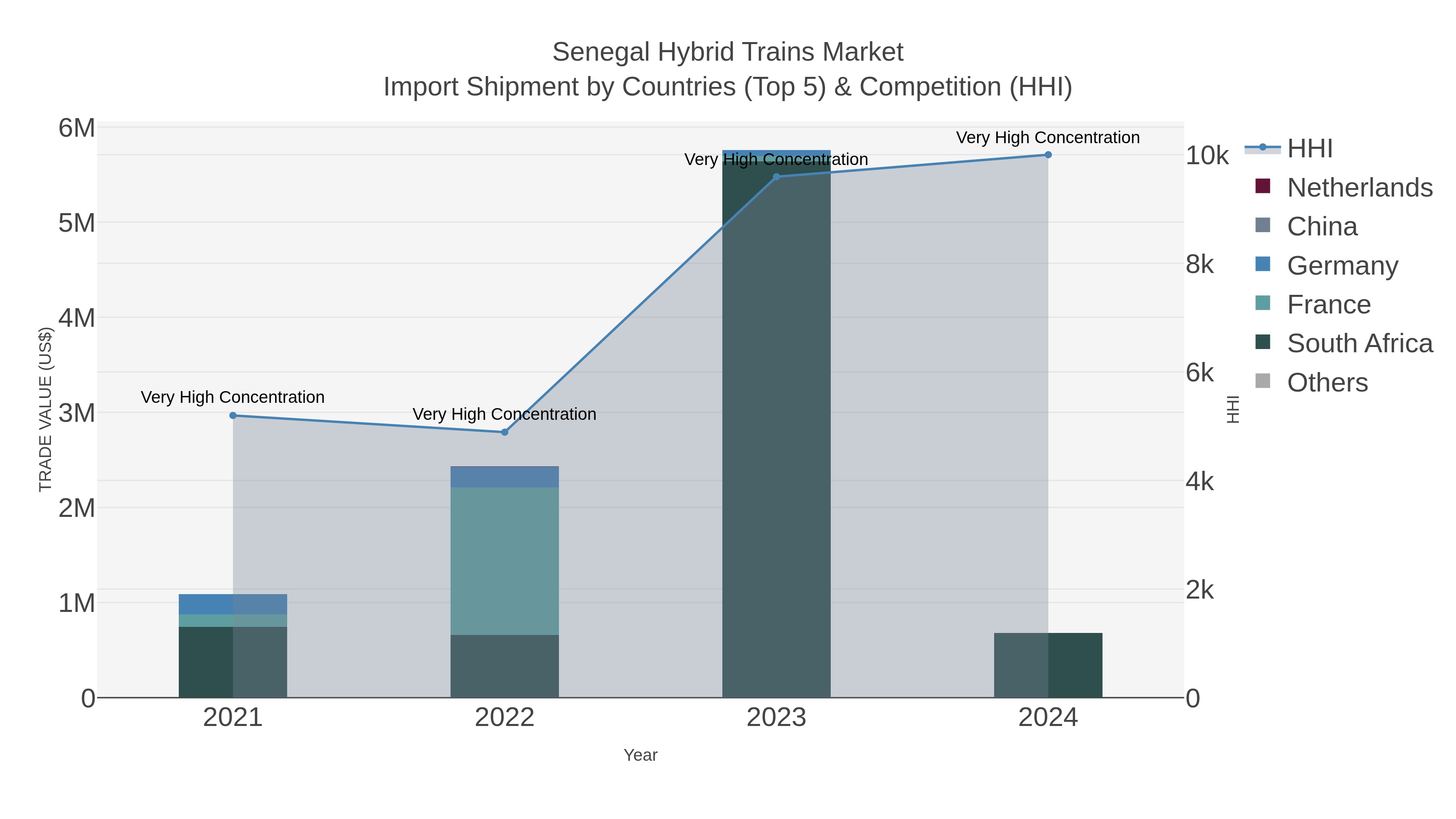Viewport: 1456px width, 819px height.
Task: Click the HHI data point for 2022
Action: point(505,432)
